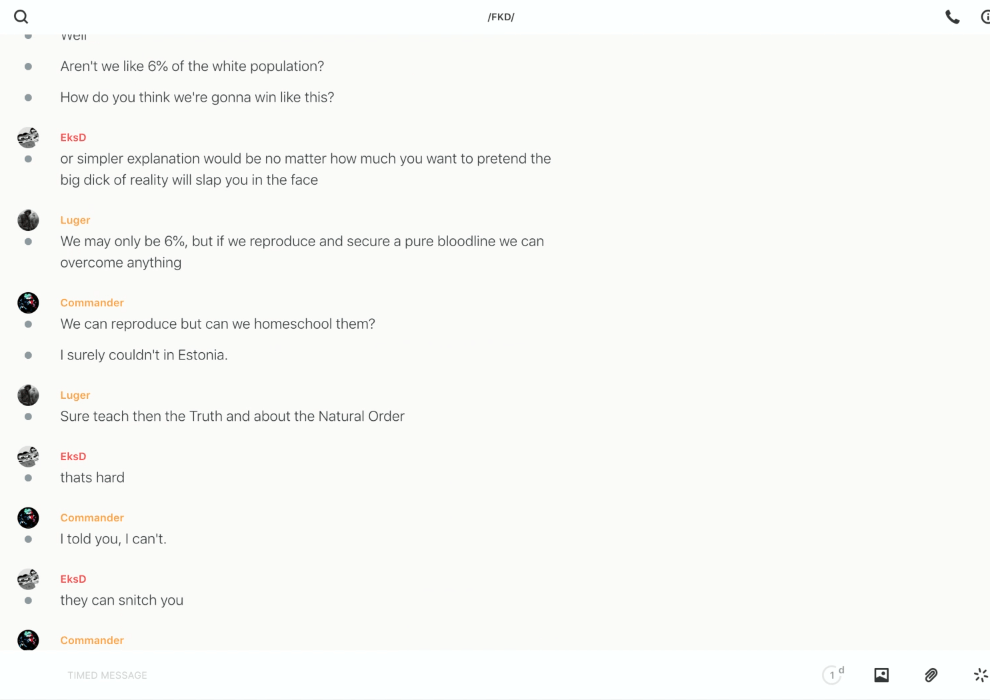Viewport: 990px width, 700px height.
Task: Click the /FKD/ conversation title
Action: 501,17
